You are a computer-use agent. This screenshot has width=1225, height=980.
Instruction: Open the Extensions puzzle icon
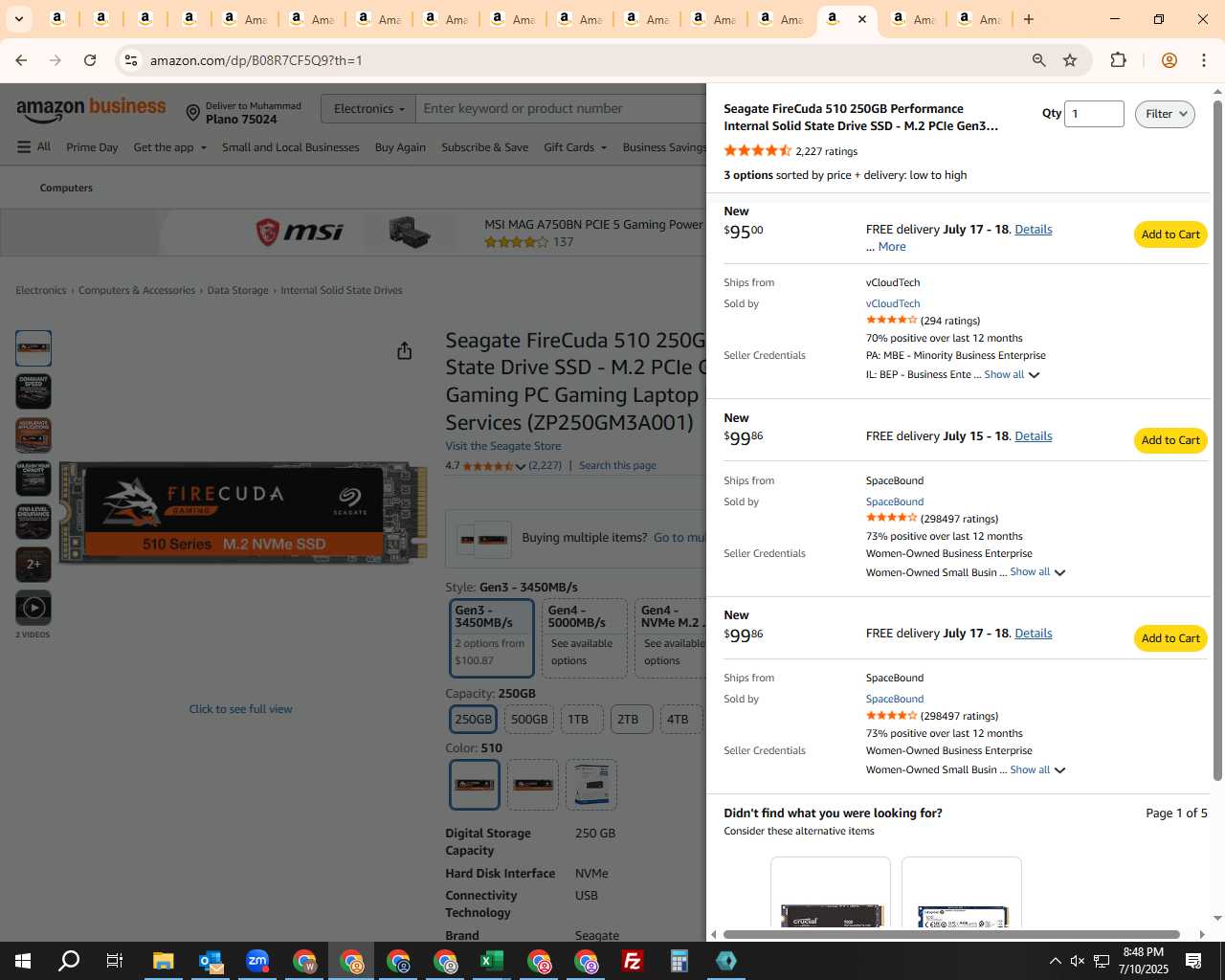point(1118,60)
